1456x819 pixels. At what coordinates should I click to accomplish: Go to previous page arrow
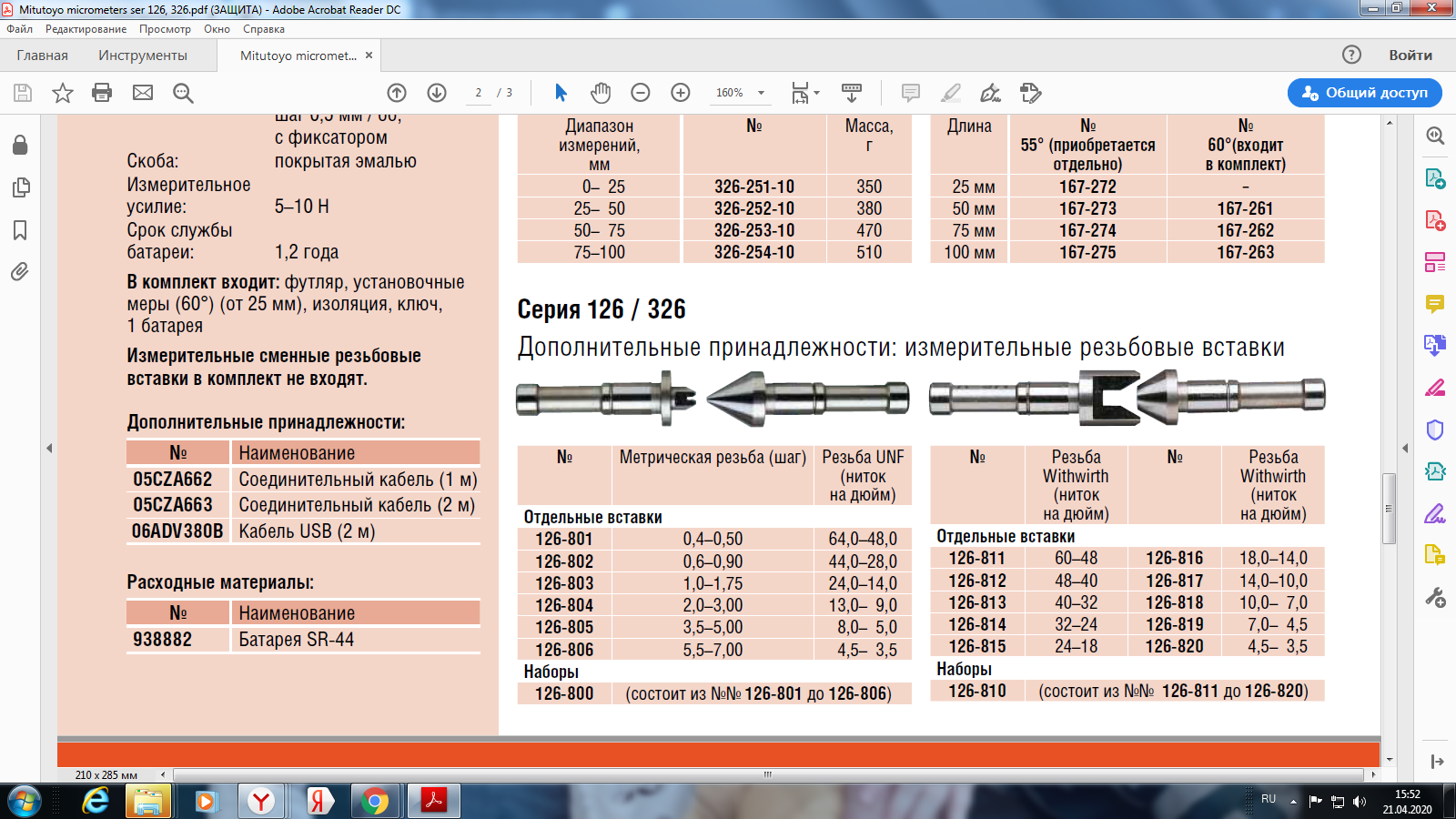tap(397, 93)
